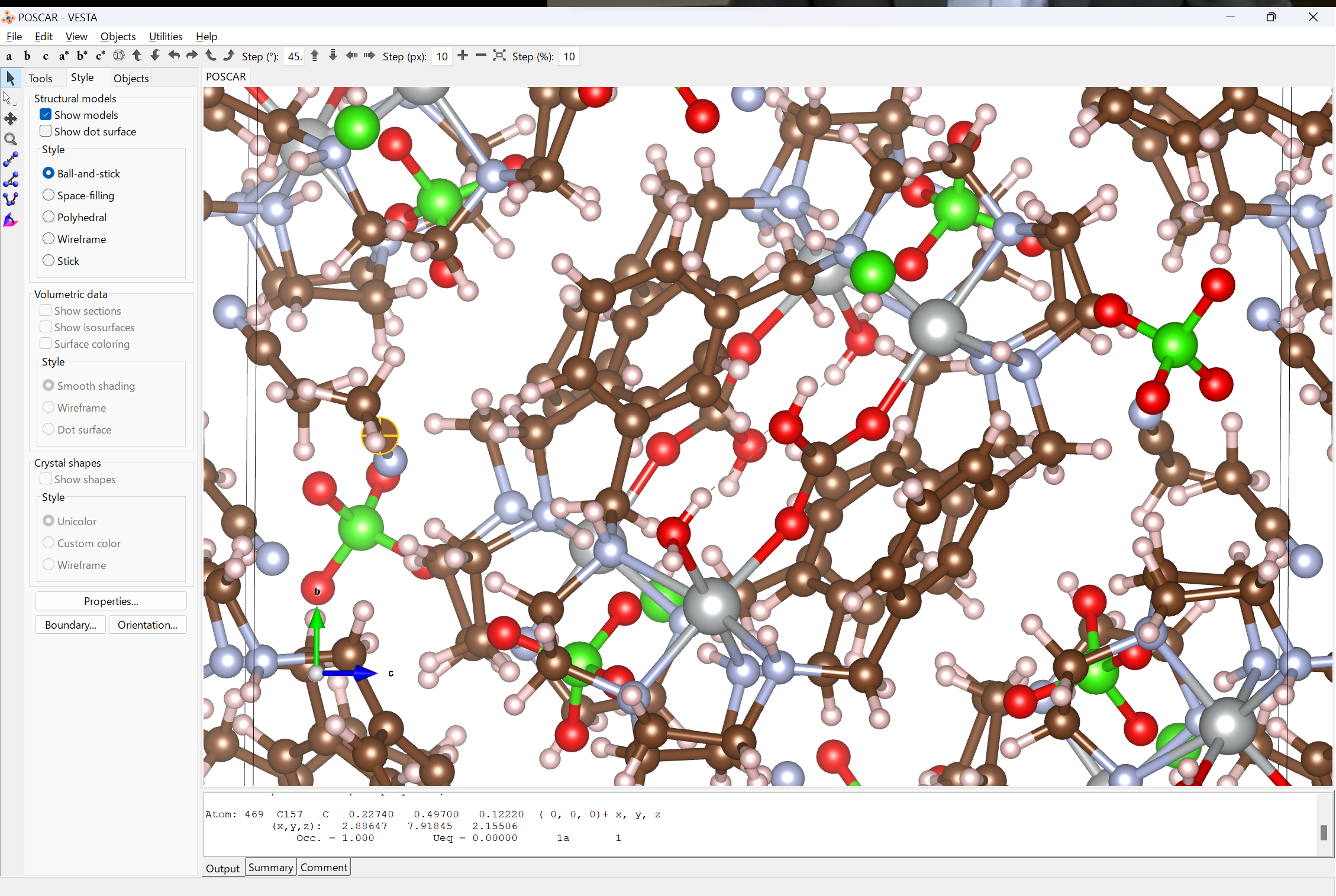Select the Magnify zoom tool
Image resolution: width=1336 pixels, height=896 pixels.
click(11, 139)
